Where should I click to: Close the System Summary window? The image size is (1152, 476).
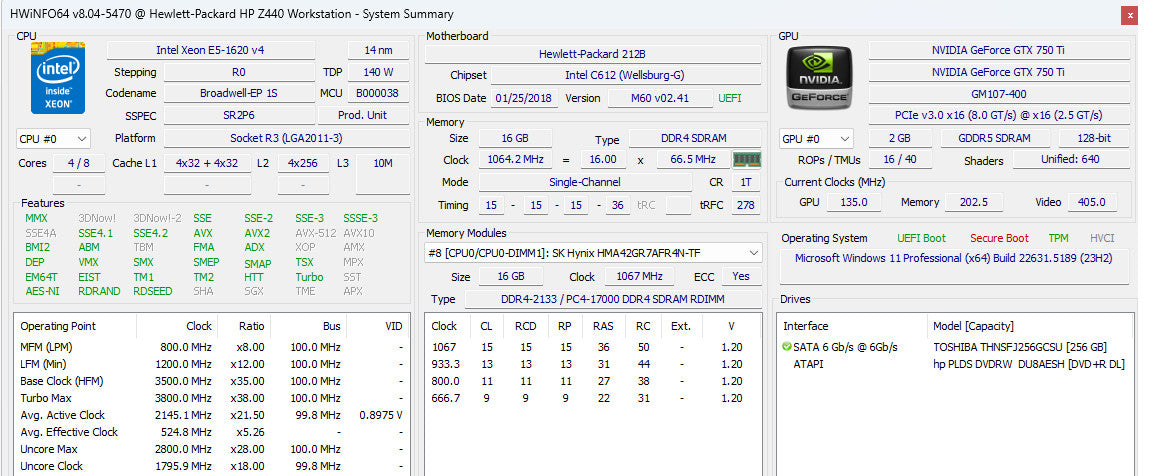(x=1131, y=14)
